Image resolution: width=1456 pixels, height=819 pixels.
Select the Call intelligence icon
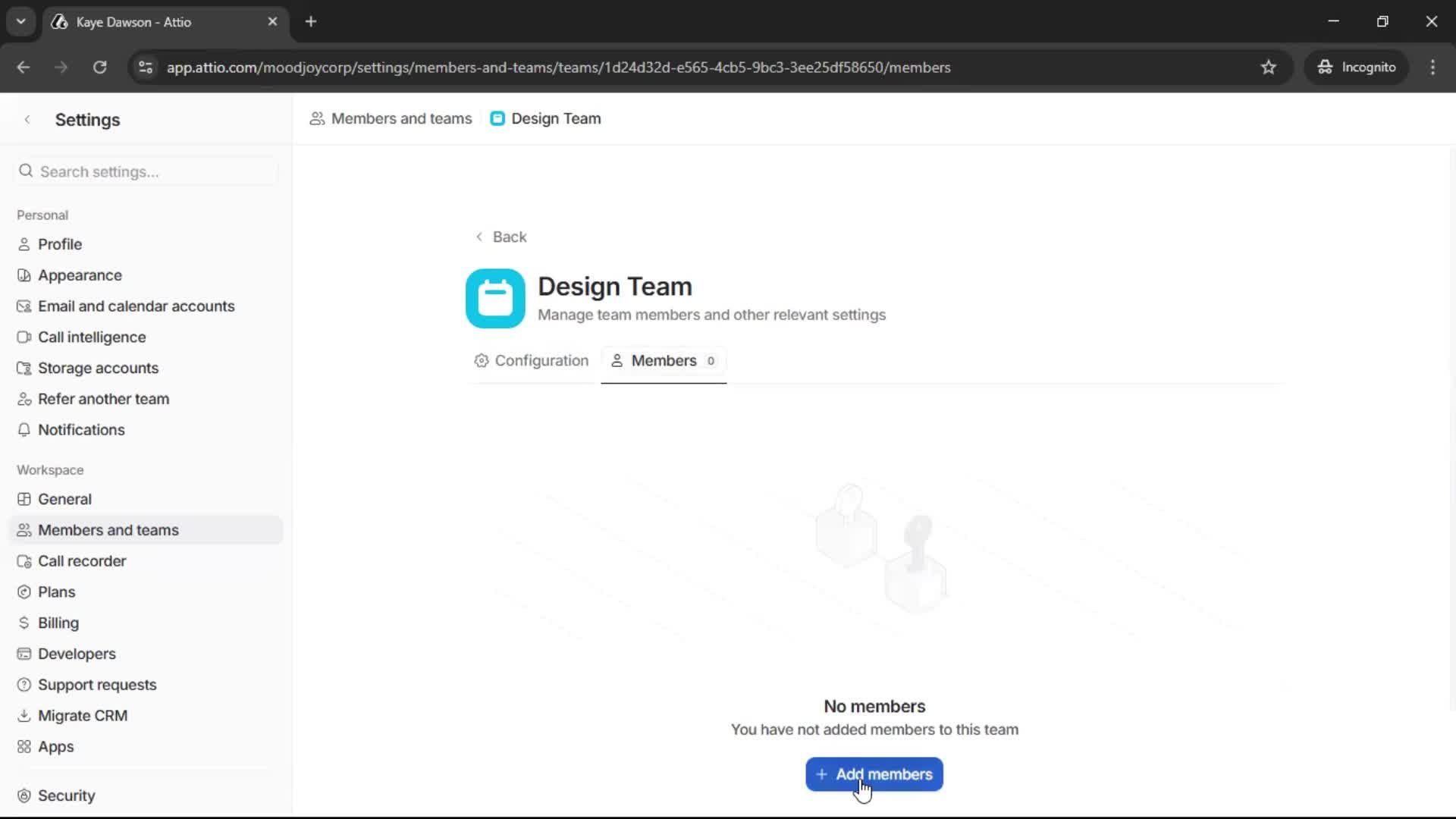pos(24,337)
